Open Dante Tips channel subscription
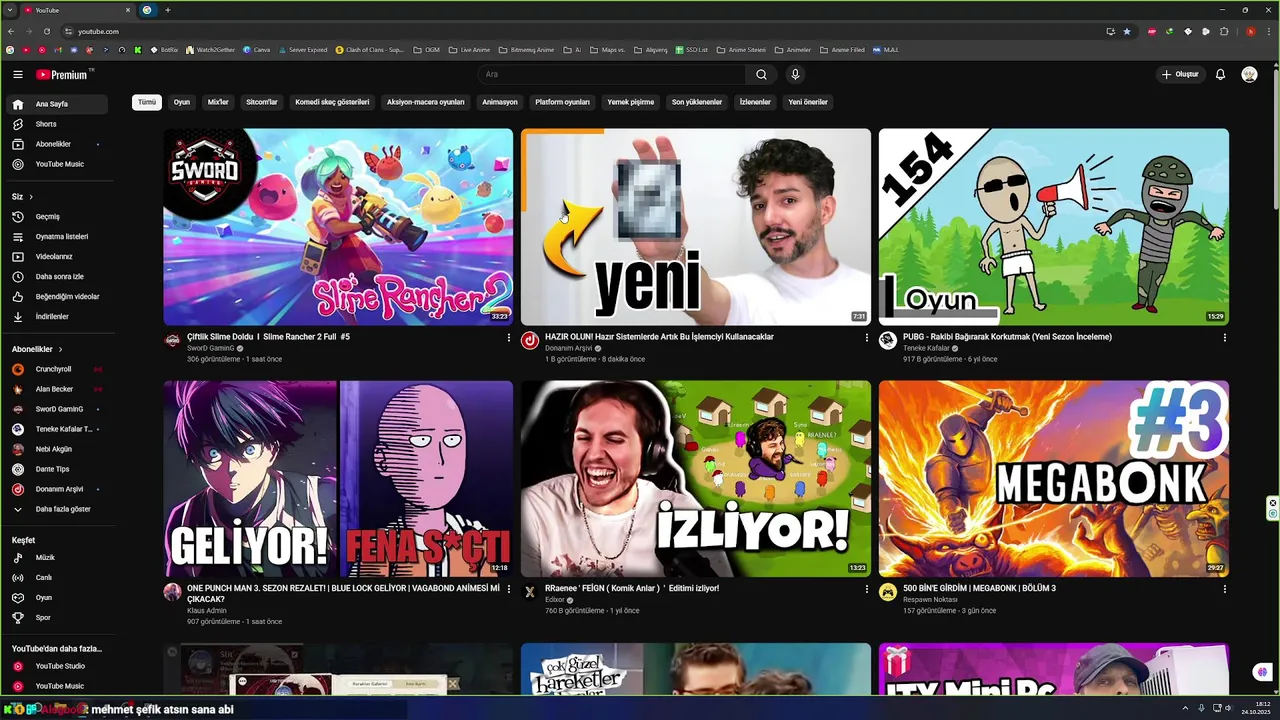The height and width of the screenshot is (720, 1280). [x=60, y=469]
